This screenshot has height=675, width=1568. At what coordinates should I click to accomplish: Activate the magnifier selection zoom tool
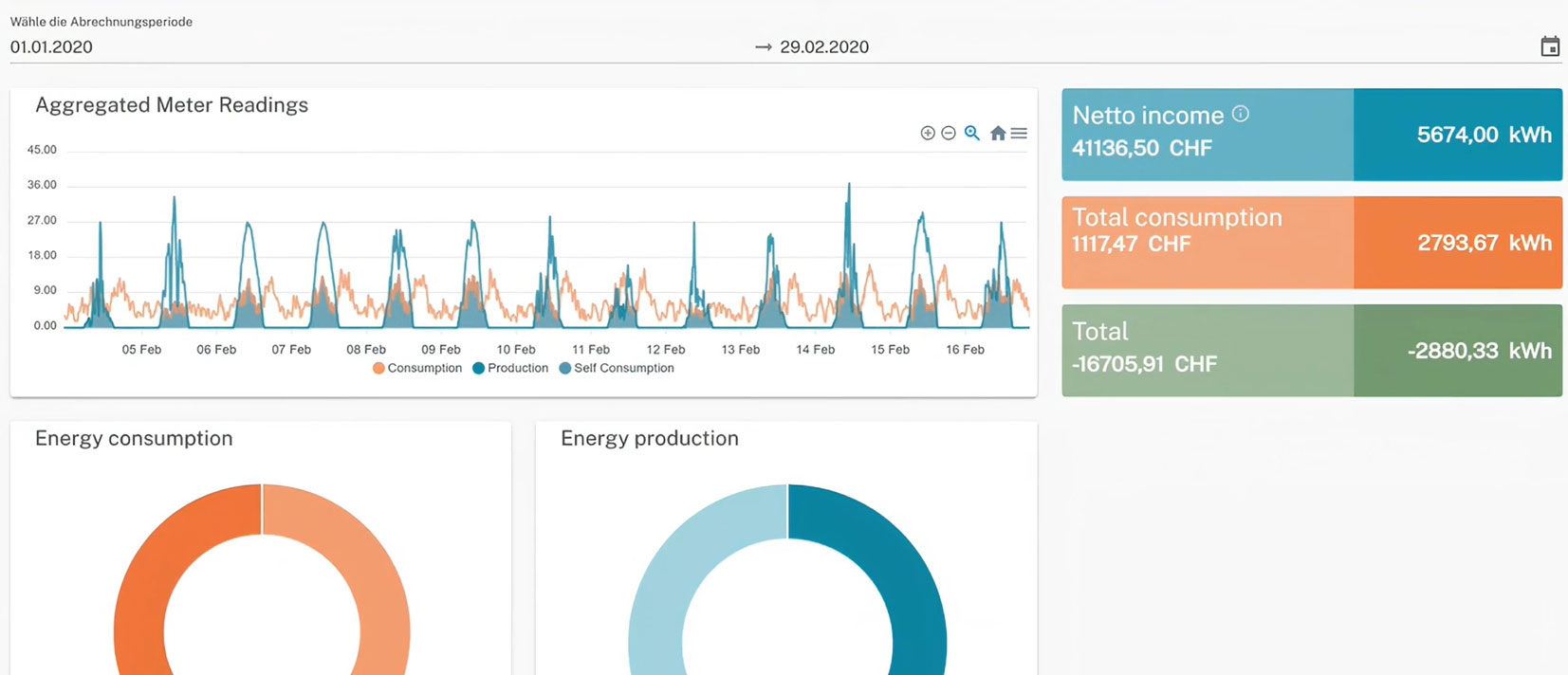click(972, 133)
